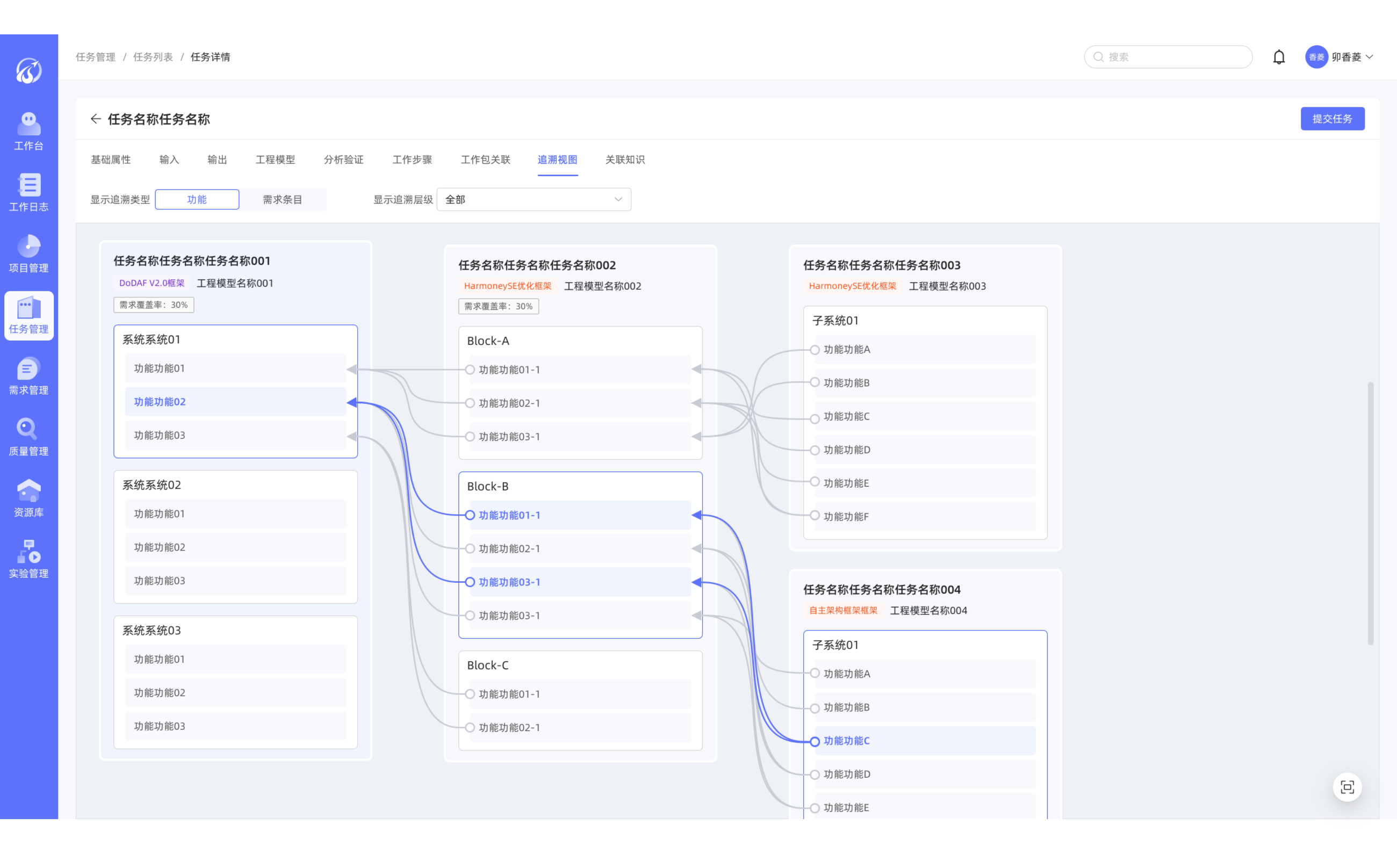1397x868 pixels.
Task: Select 功能功能B in task 004 子系统01
Action: (x=925, y=707)
